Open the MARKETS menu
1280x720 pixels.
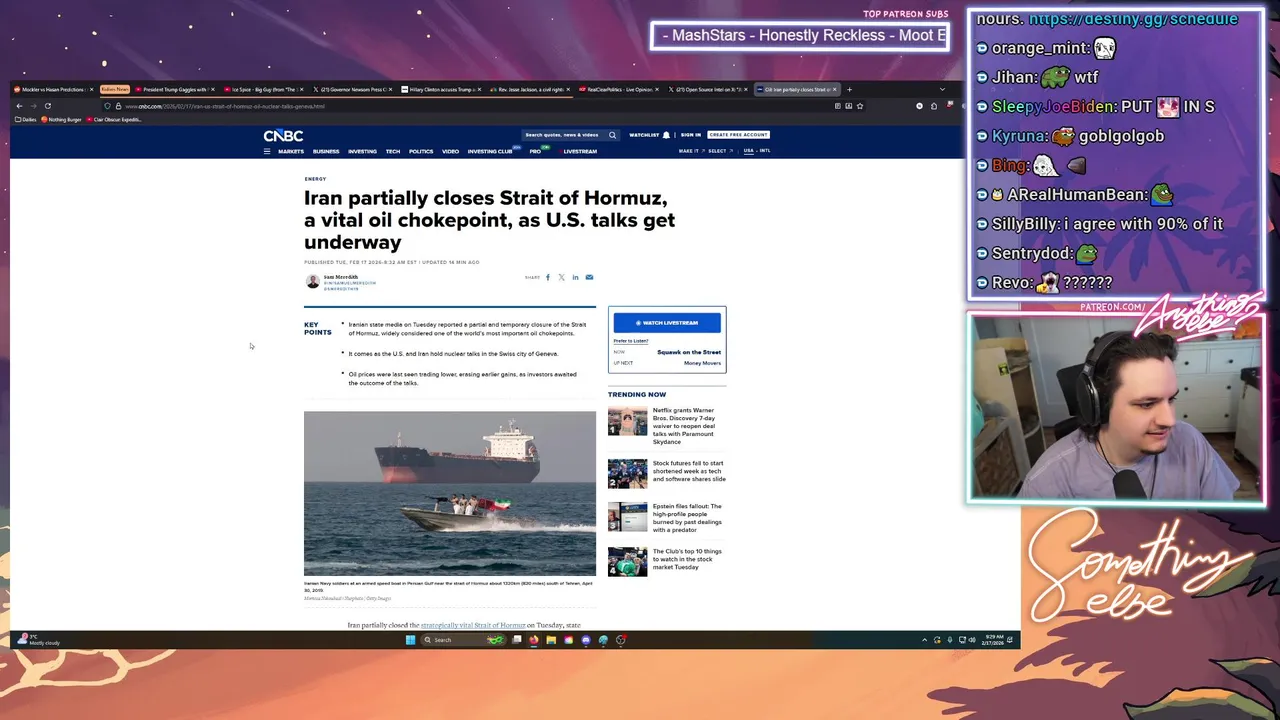click(x=291, y=151)
